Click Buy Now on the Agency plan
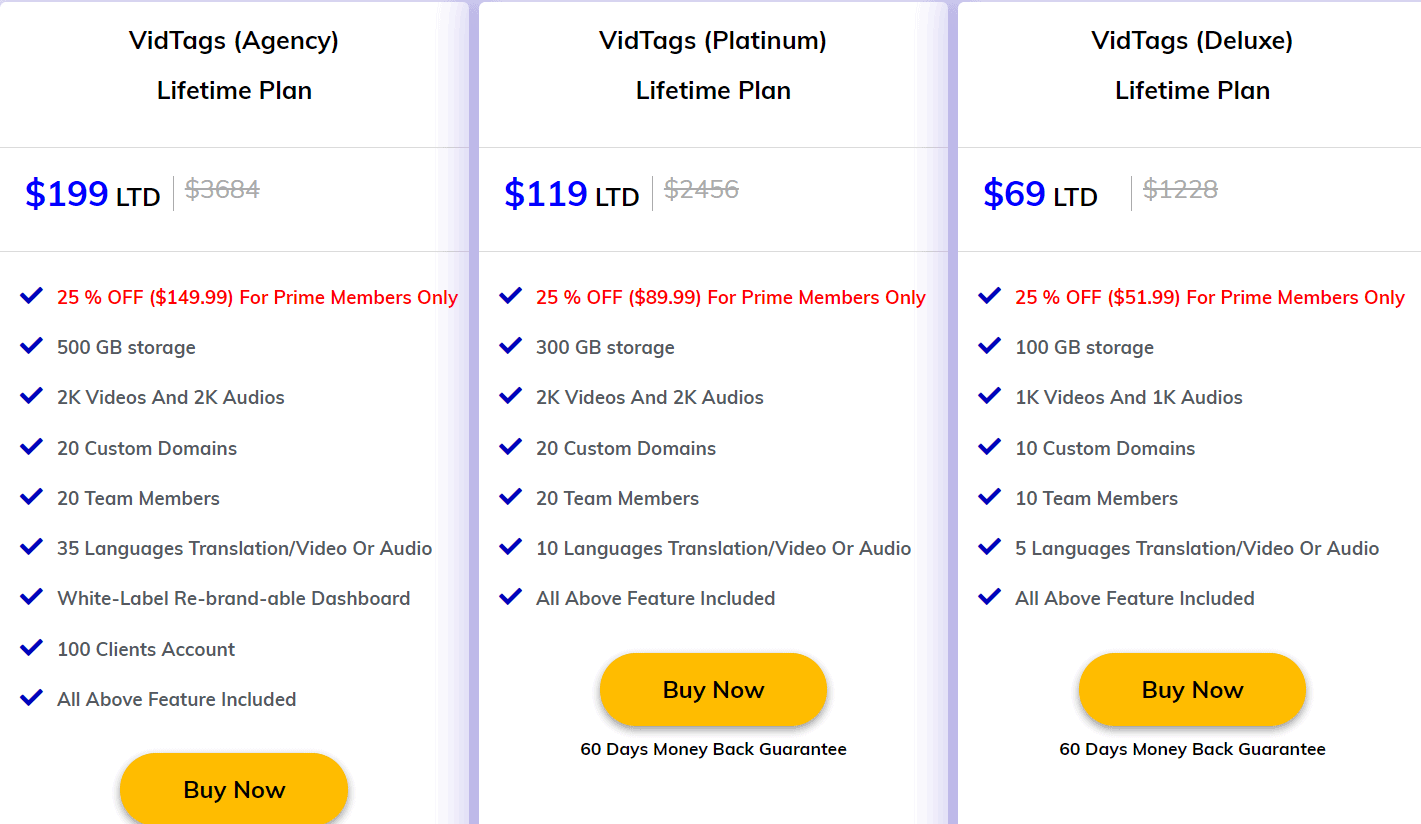 (233, 789)
